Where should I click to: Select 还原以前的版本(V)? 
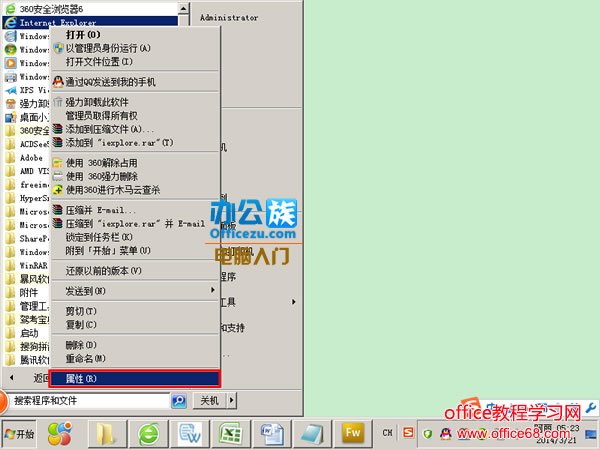135,271
